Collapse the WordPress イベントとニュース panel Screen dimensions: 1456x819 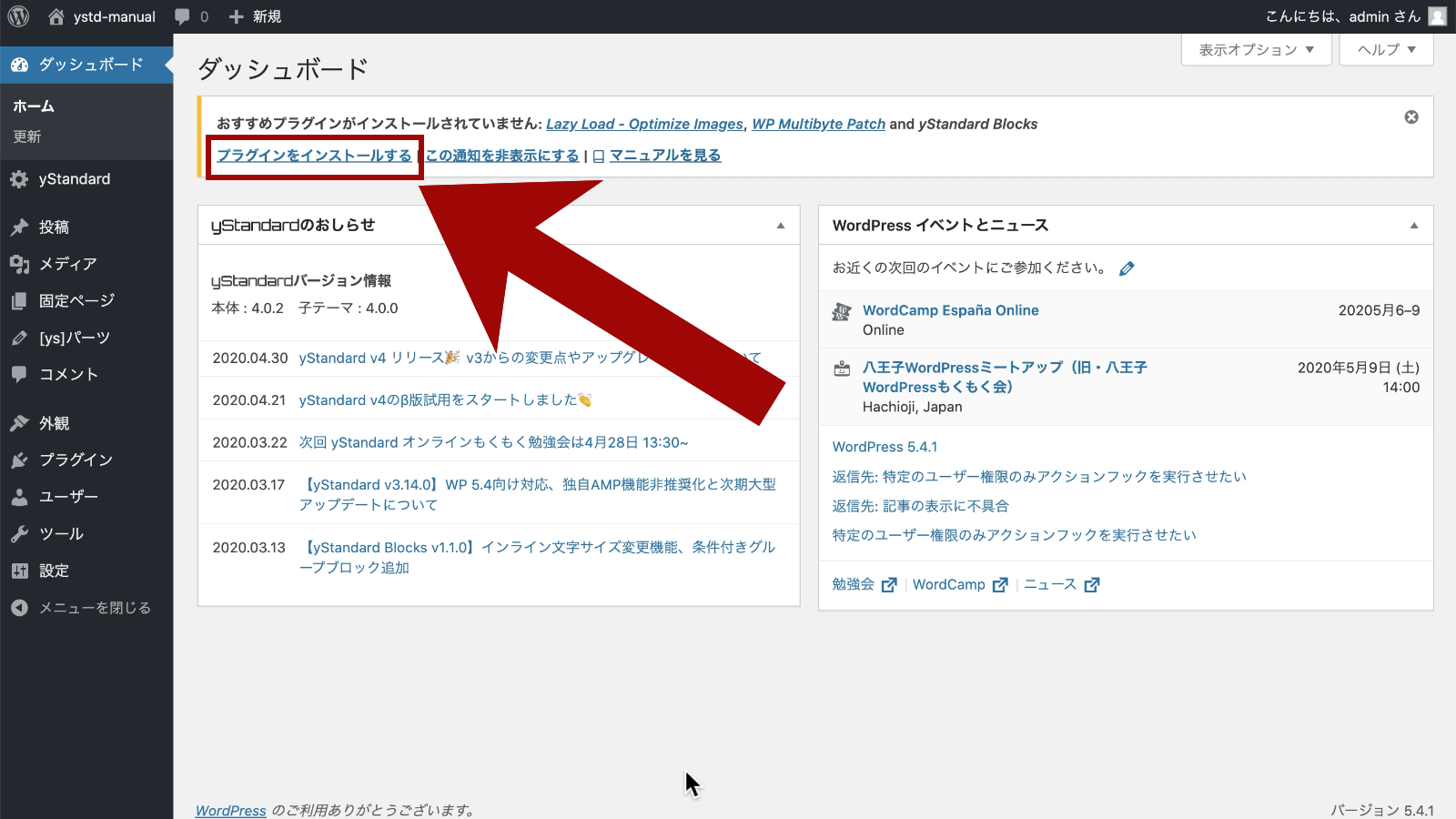point(1414,226)
